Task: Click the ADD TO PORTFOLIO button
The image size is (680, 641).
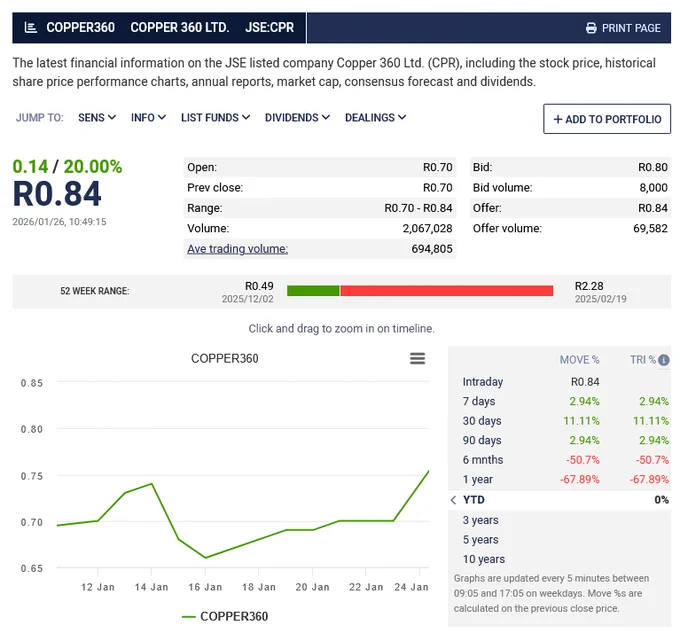Action: (x=607, y=119)
